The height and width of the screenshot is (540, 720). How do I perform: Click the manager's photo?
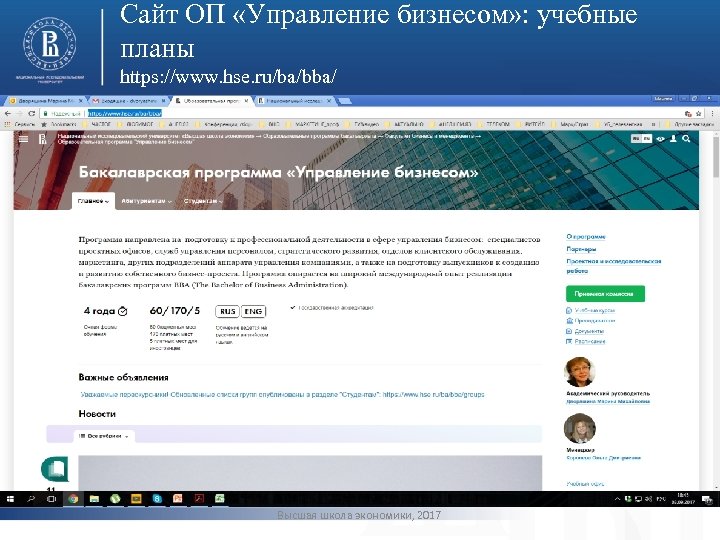click(579, 428)
